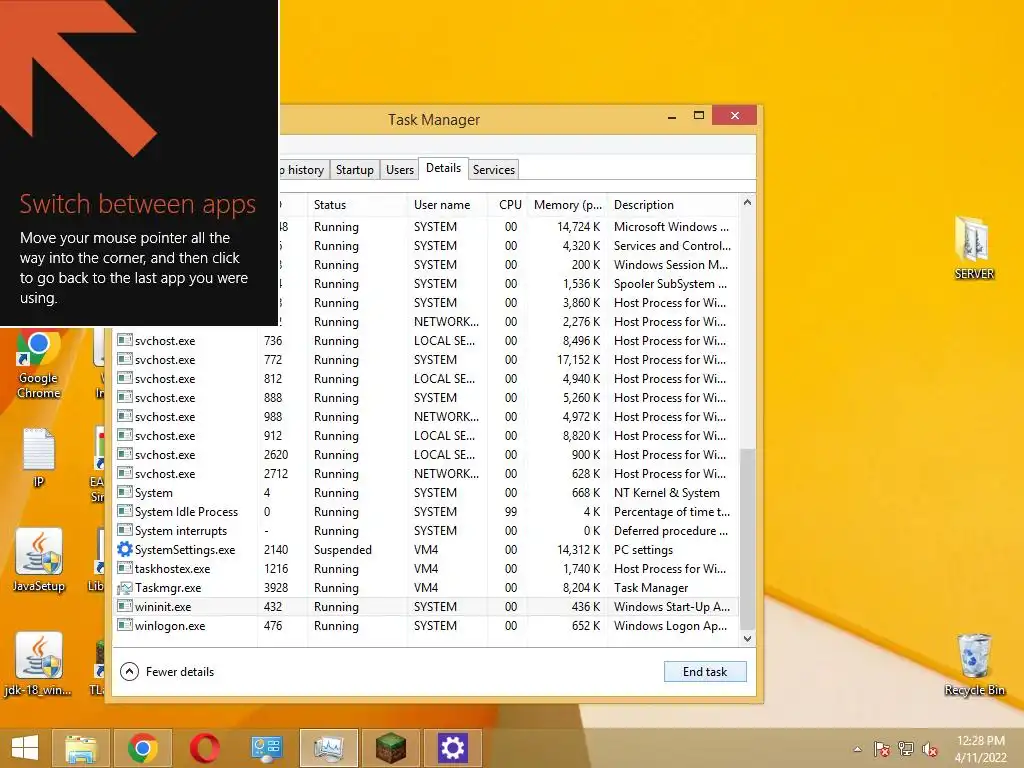Open the SERVER folder on desktop
Image resolution: width=1024 pixels, height=768 pixels.
pyautogui.click(x=974, y=248)
